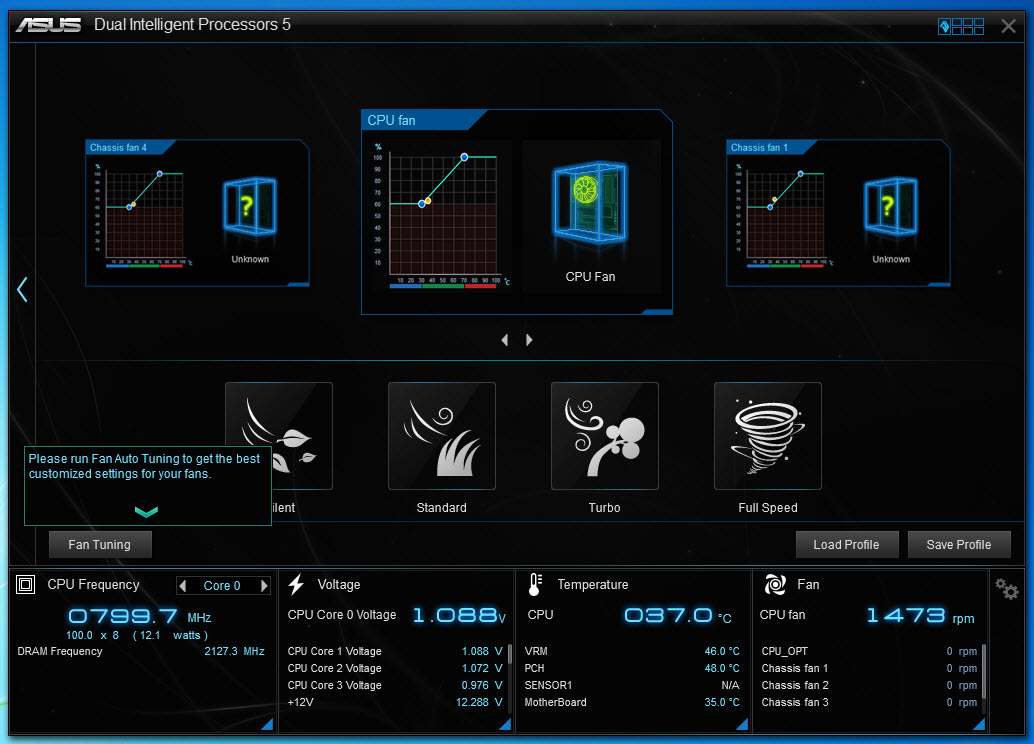Screen dimensions: 1034x744
Task: Click the Chassis fan 3 rpm row
Action: [x=869, y=702]
